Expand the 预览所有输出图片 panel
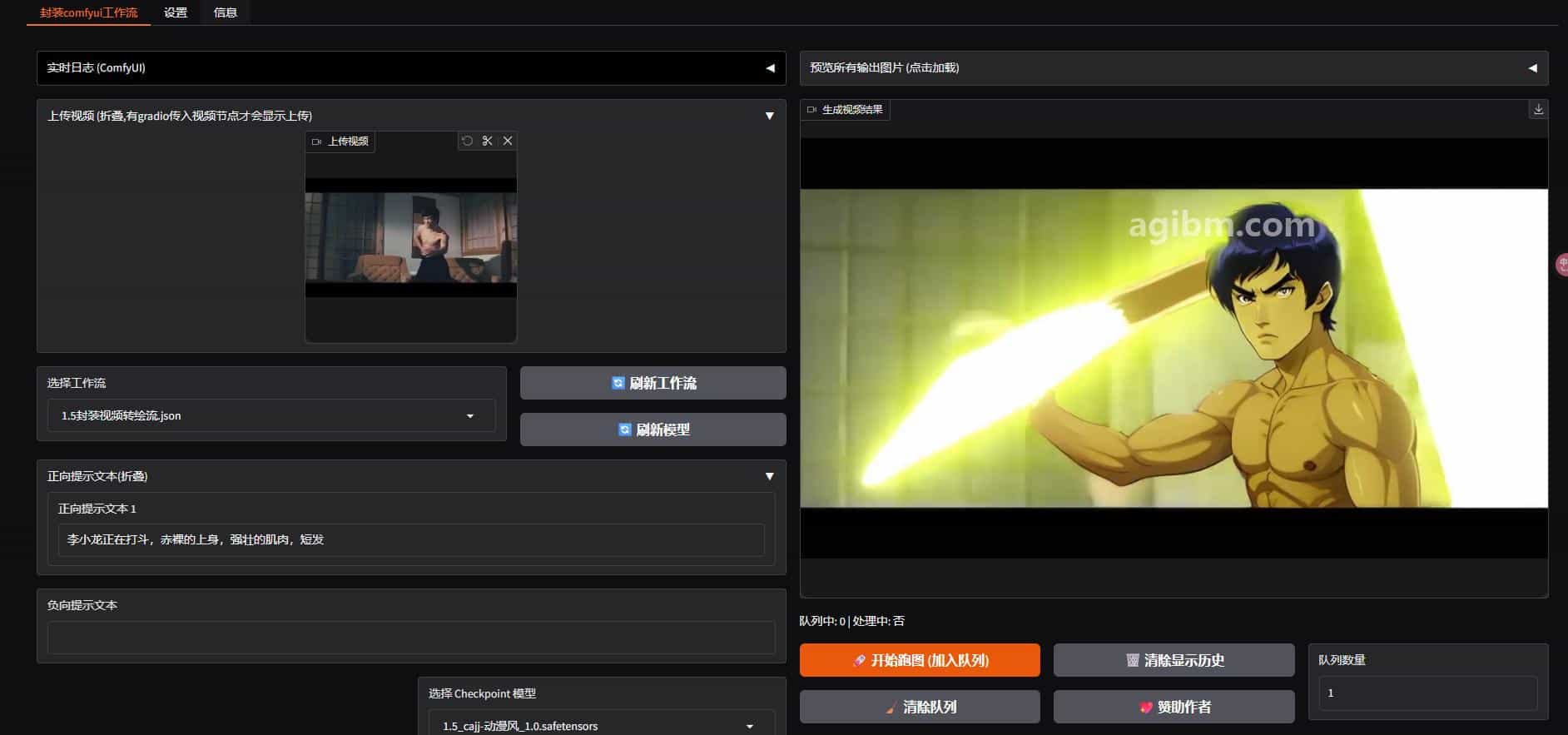 click(x=1174, y=68)
